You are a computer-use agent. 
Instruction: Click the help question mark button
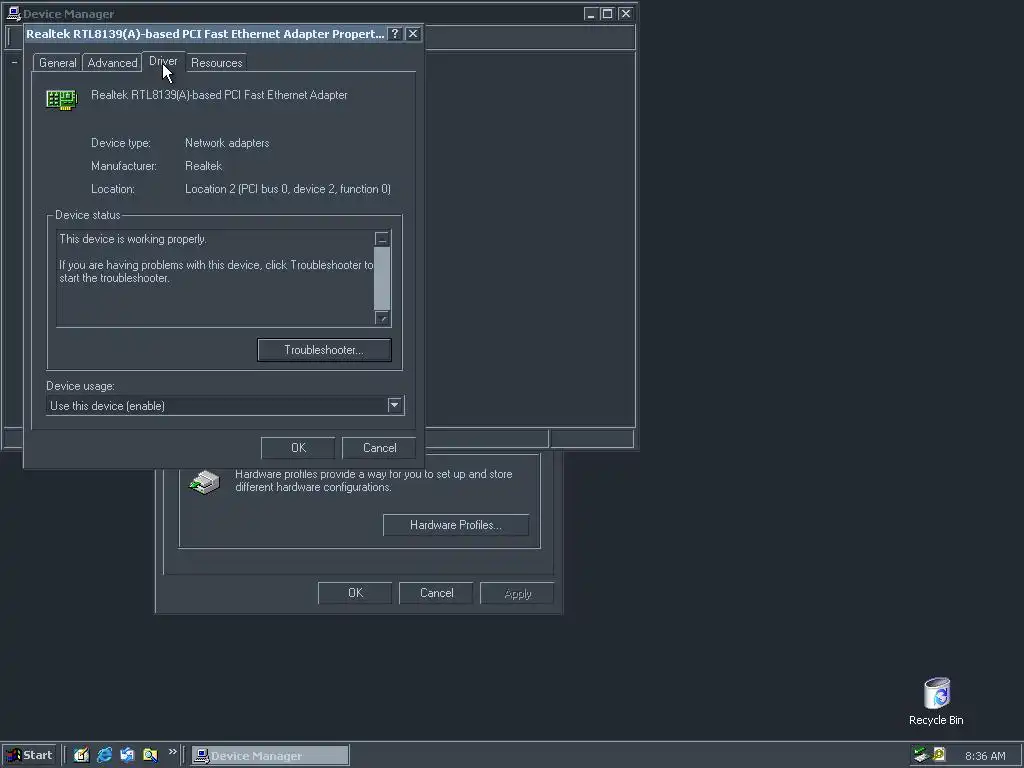394,34
